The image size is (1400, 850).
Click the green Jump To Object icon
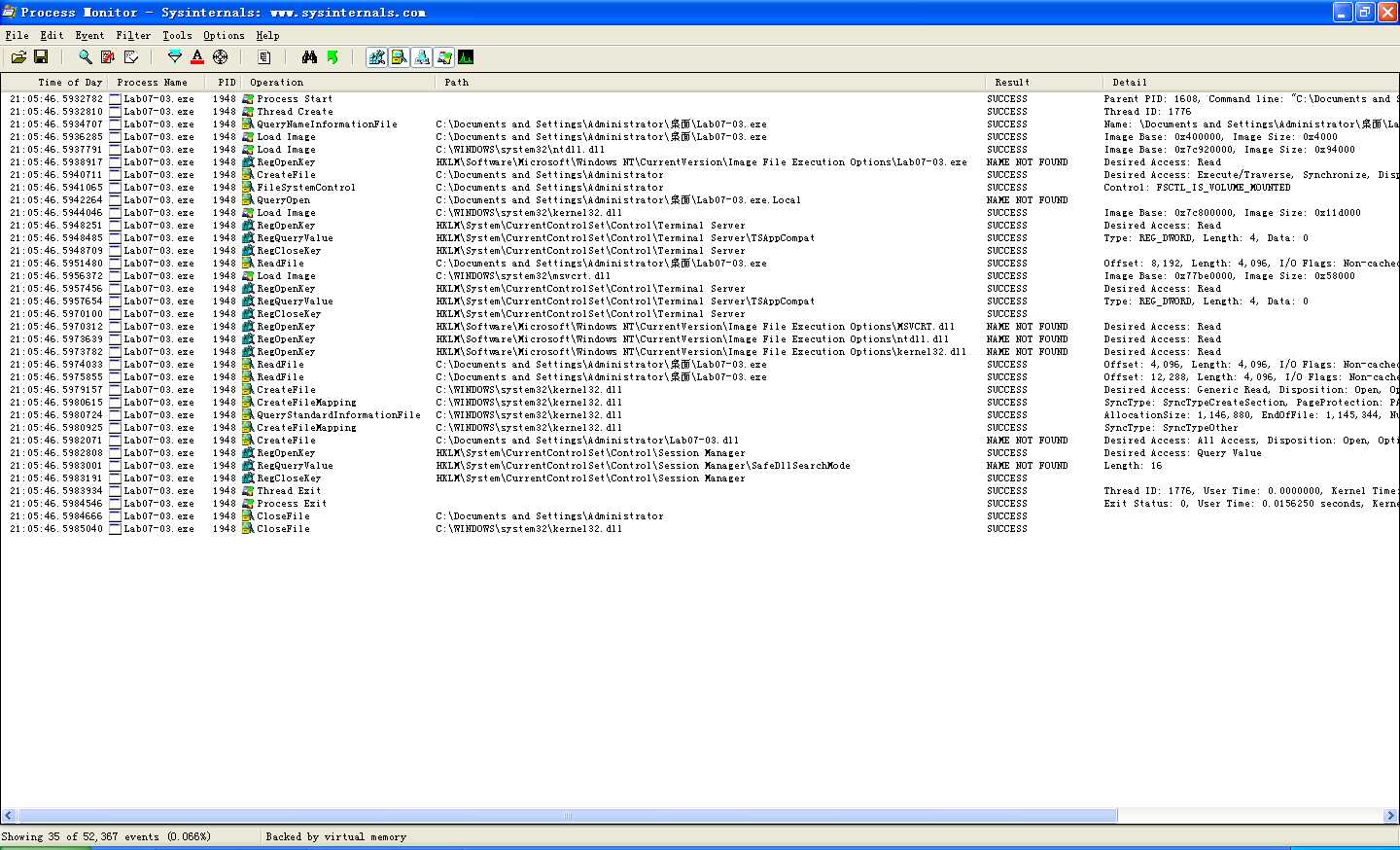[x=332, y=57]
